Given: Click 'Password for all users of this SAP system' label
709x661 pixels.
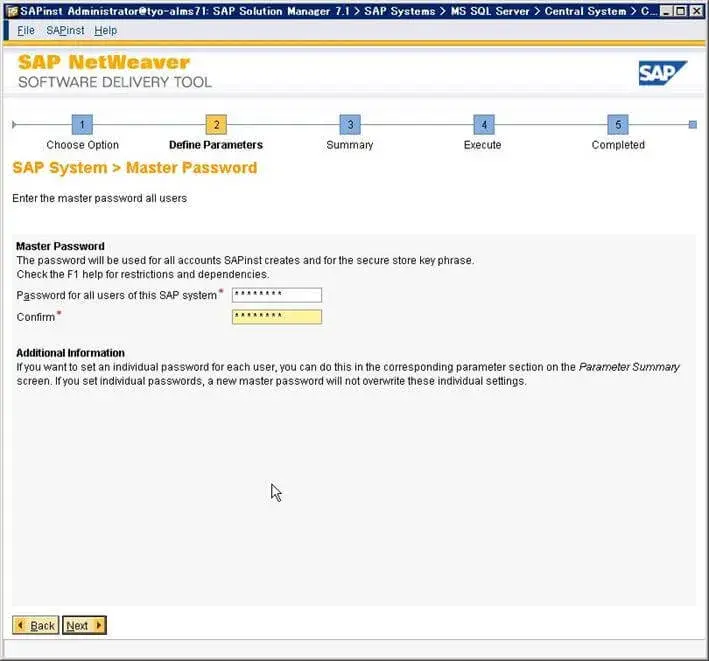Looking at the screenshot, I should [x=117, y=295].
